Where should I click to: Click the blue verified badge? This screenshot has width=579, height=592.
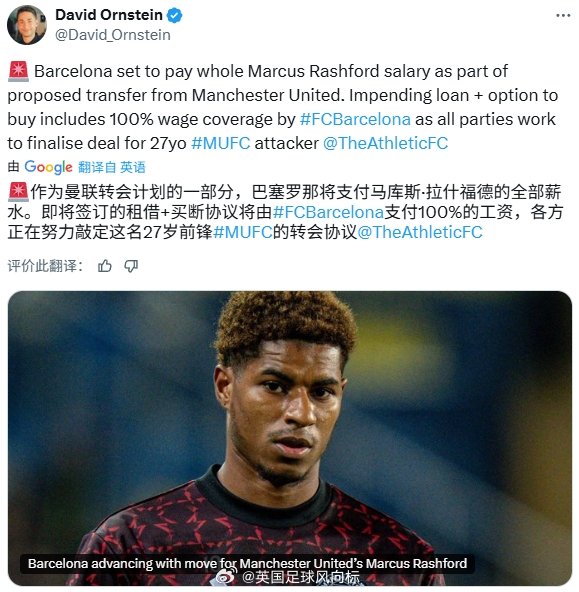coord(174,15)
